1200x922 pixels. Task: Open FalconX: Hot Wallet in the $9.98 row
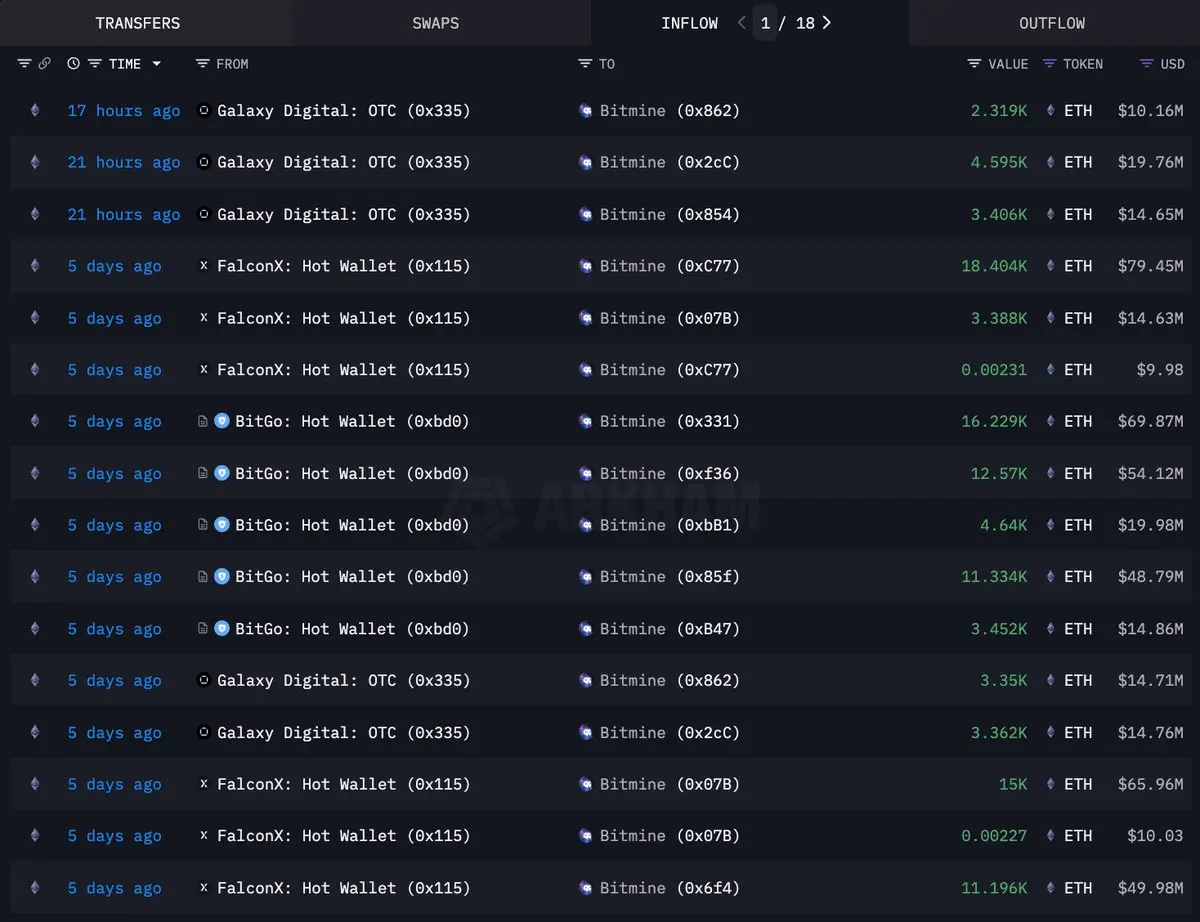[343, 369]
